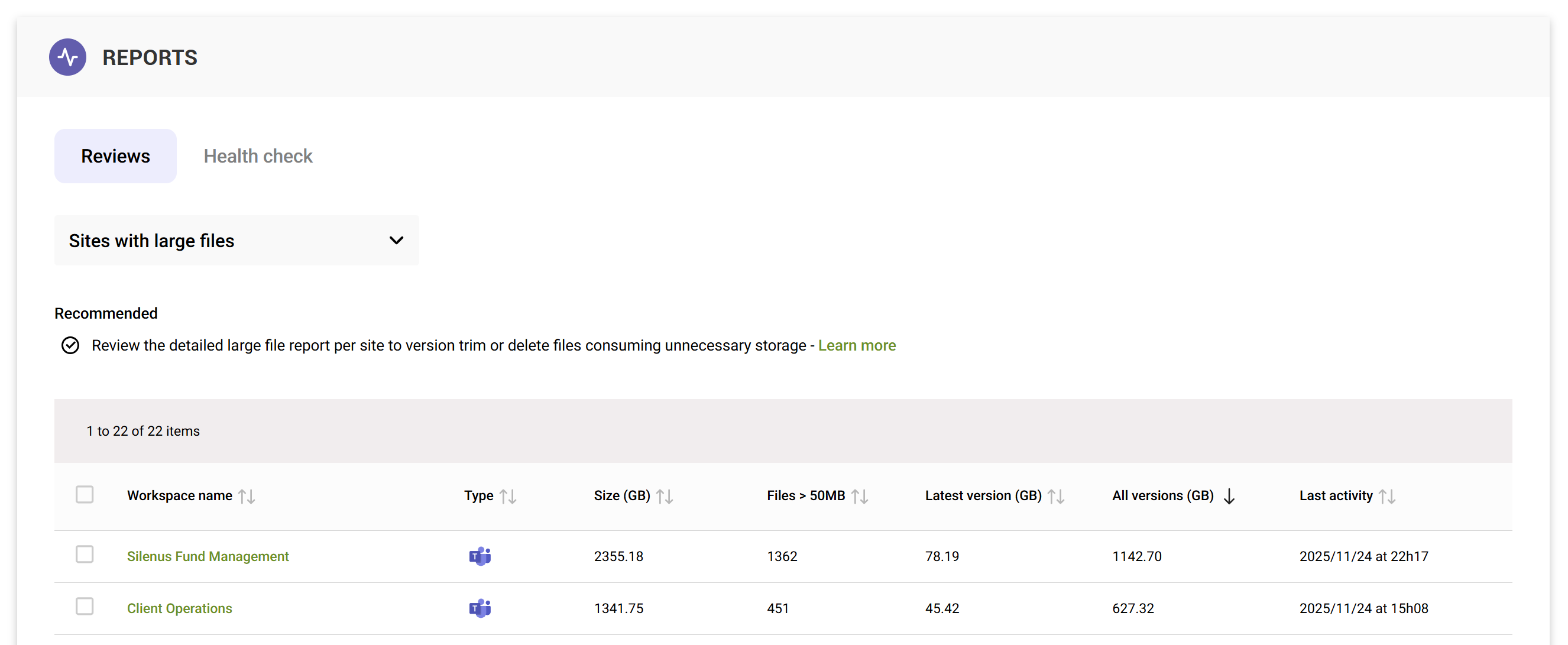Open the Sites with large files dropdown
The width and height of the screenshot is (1568, 645).
point(236,241)
